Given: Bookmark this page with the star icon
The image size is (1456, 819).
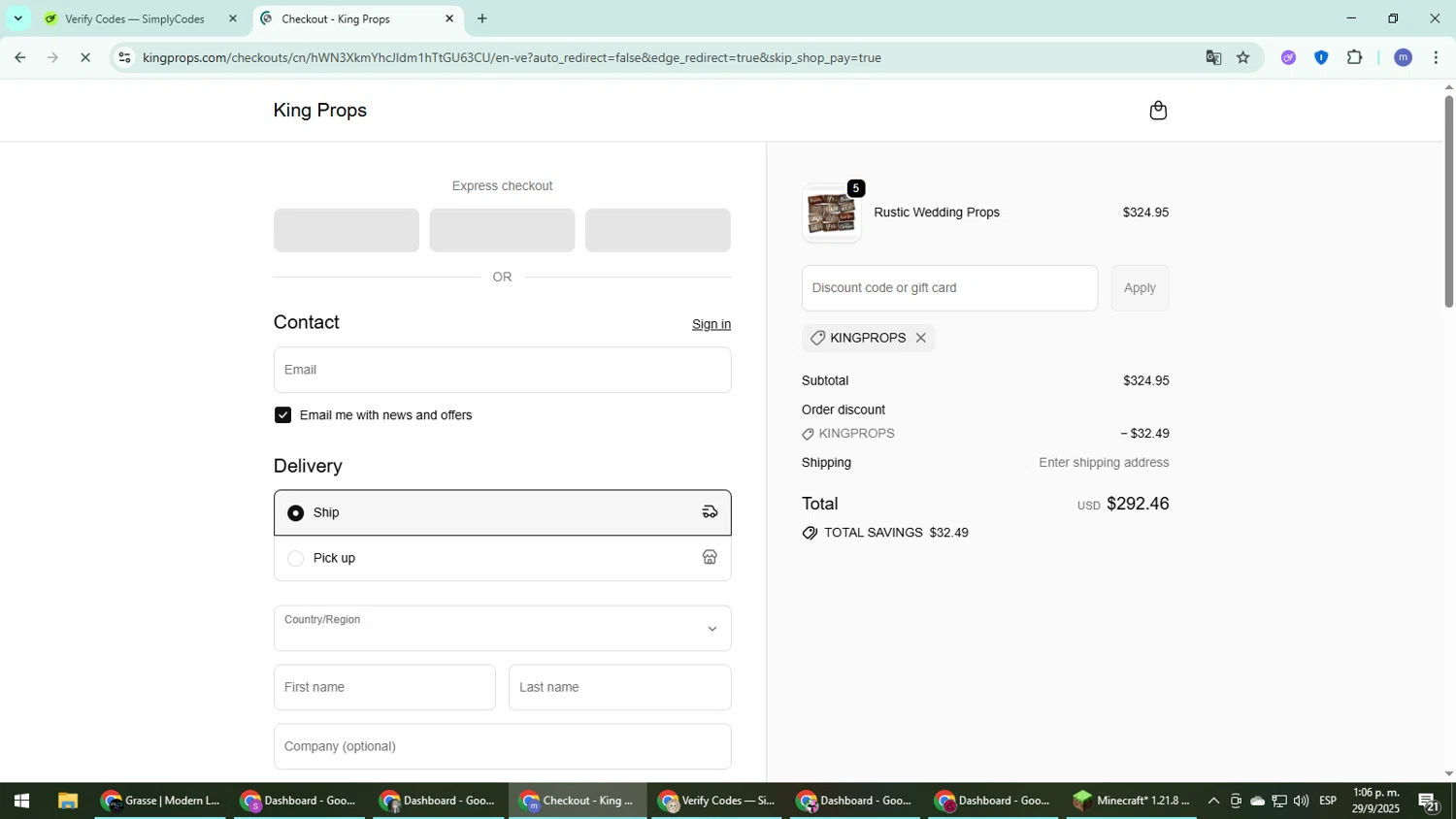Looking at the screenshot, I should (1243, 58).
